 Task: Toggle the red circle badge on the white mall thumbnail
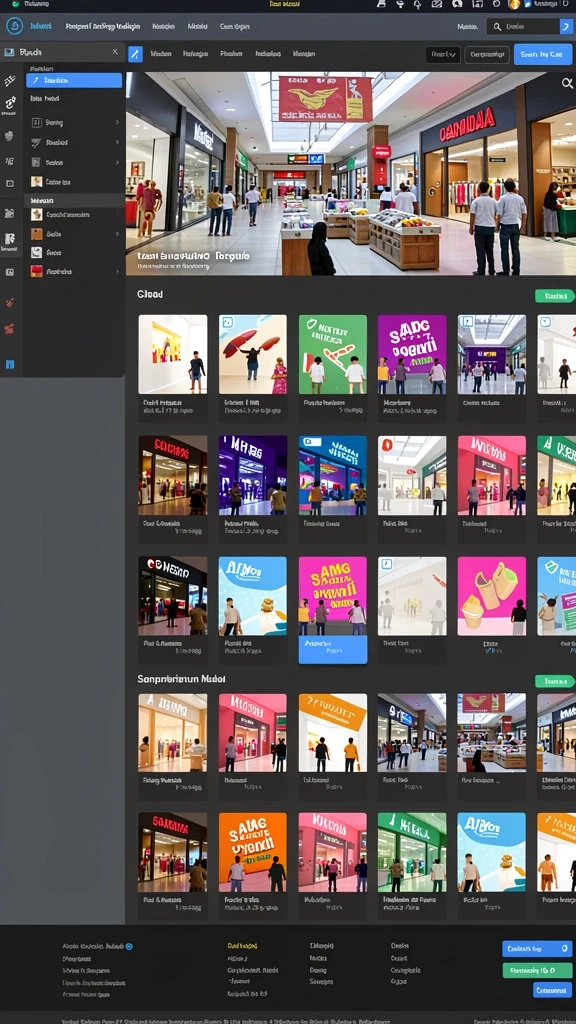[x=387, y=445]
